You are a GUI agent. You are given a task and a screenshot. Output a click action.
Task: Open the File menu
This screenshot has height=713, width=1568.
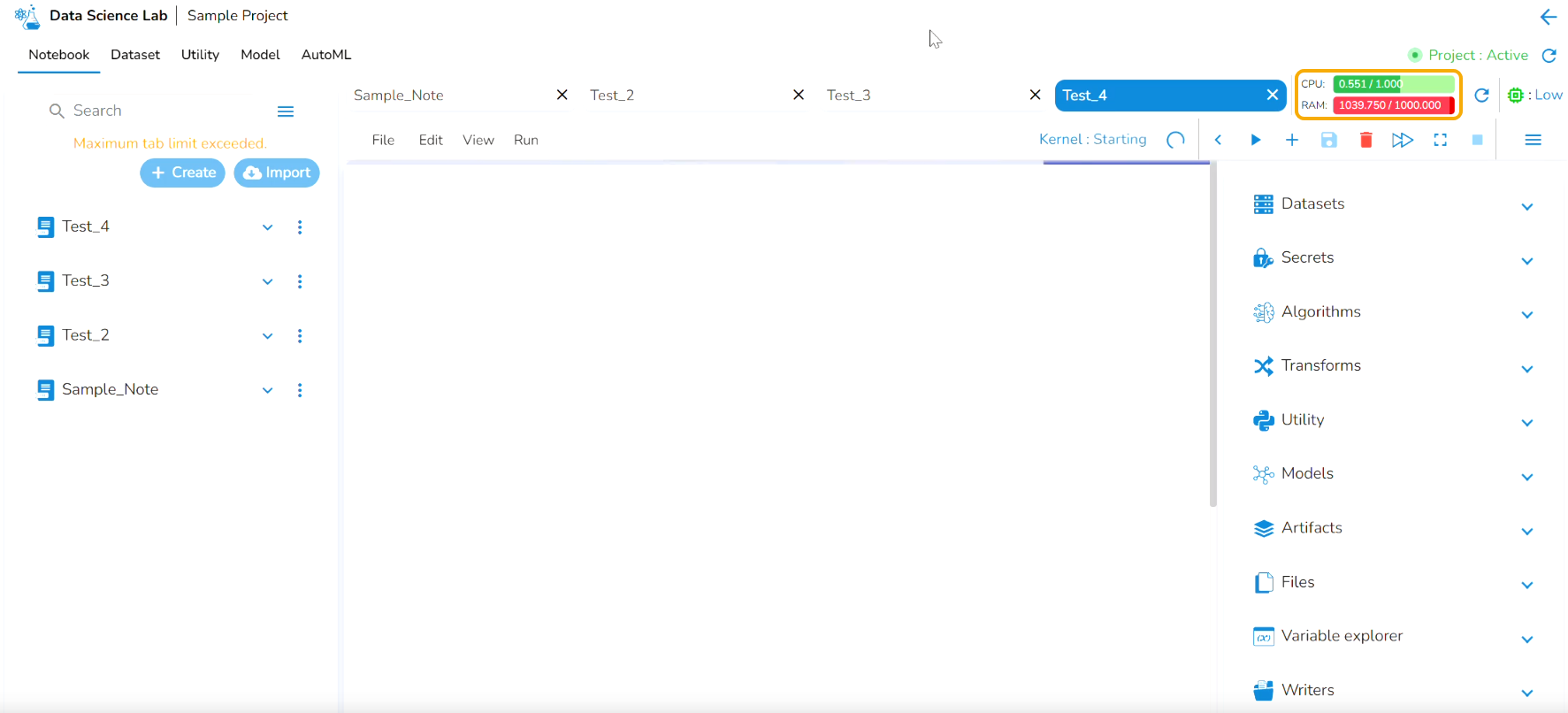click(383, 140)
